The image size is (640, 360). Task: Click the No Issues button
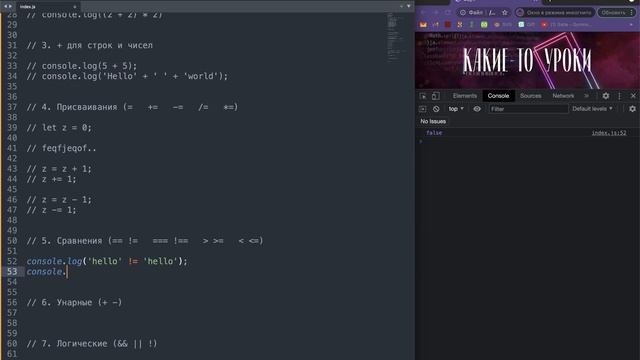(x=433, y=121)
